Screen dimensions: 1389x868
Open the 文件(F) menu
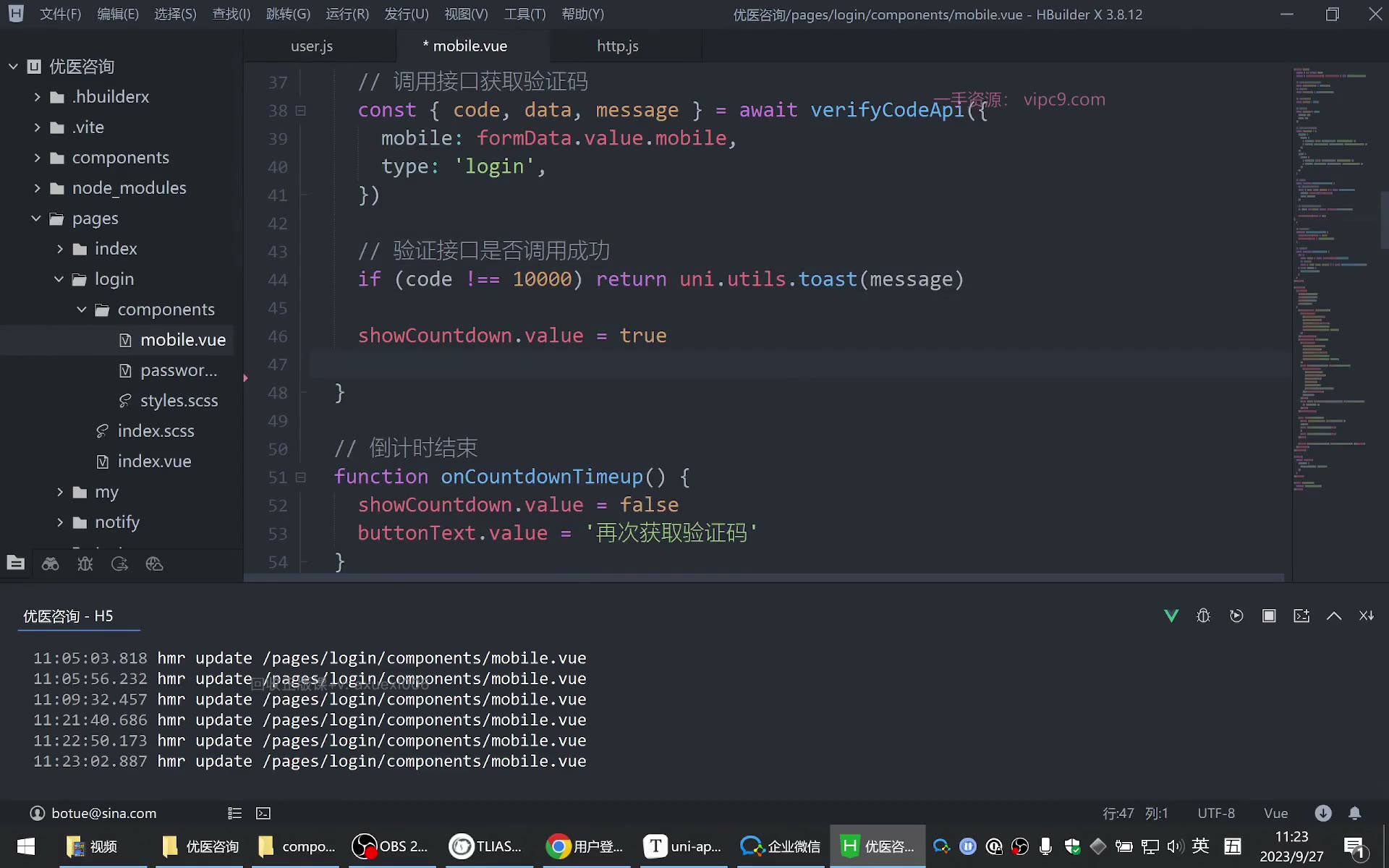pyautogui.click(x=60, y=14)
